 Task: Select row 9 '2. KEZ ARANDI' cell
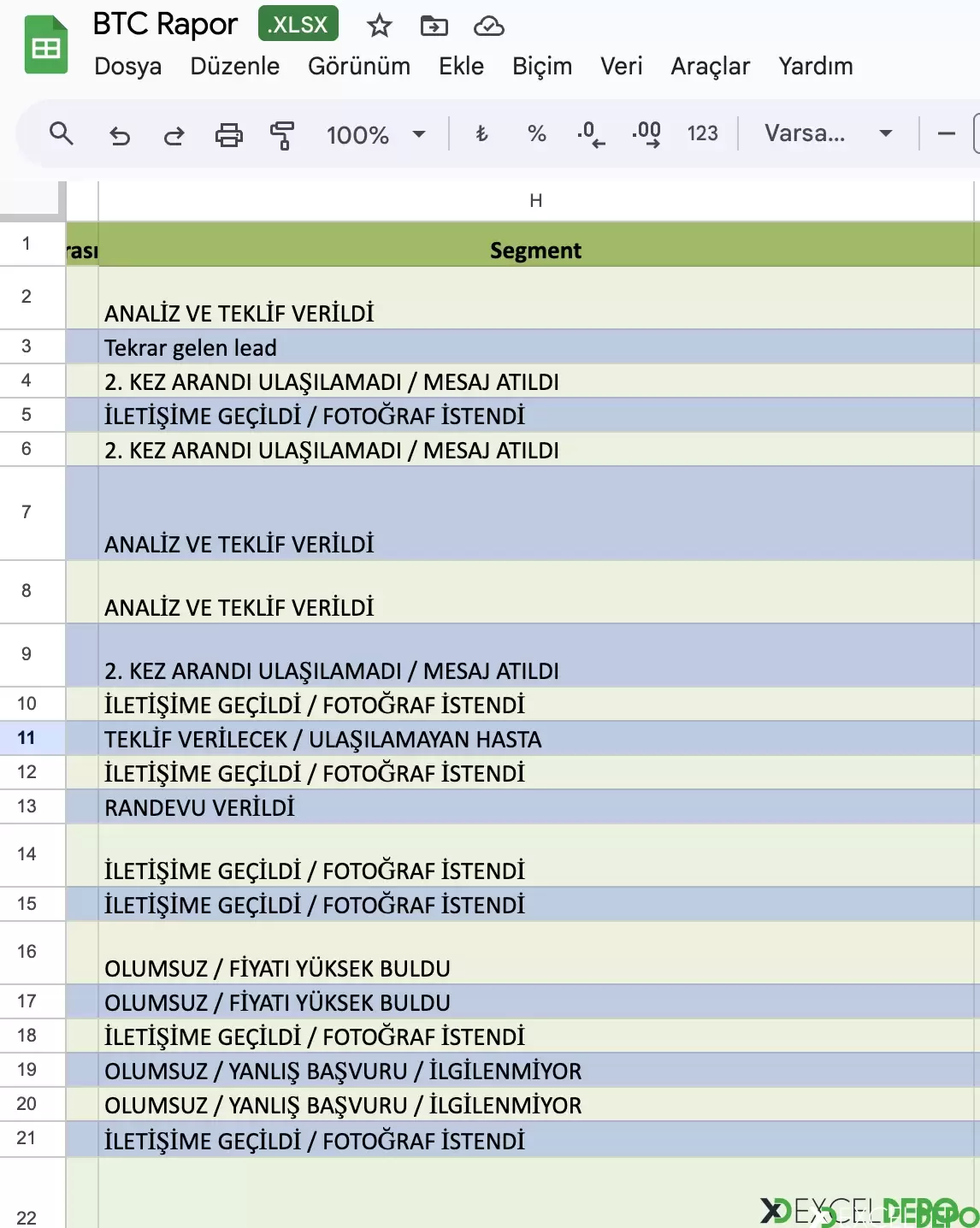536,655
